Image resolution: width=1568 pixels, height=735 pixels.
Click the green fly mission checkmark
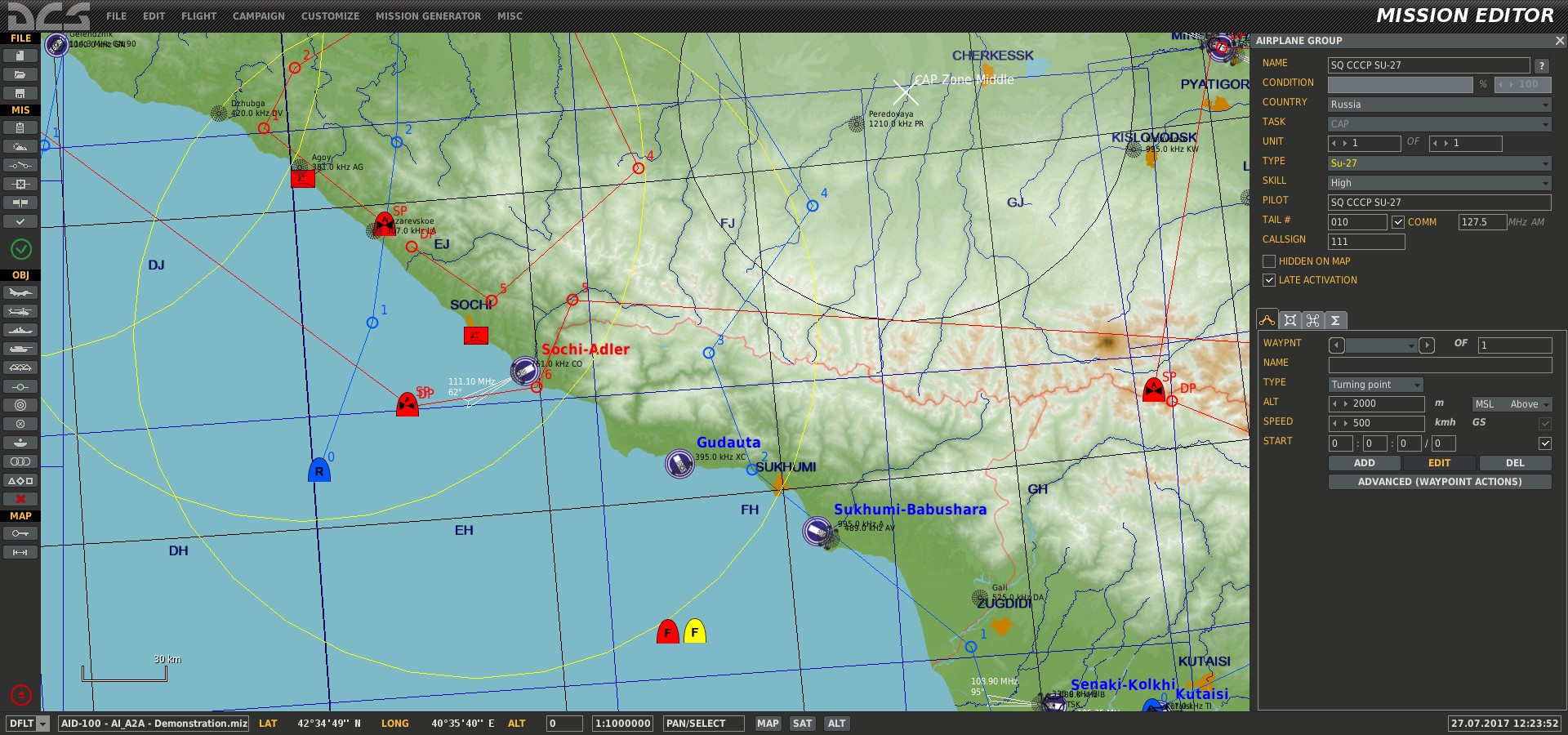[x=21, y=249]
